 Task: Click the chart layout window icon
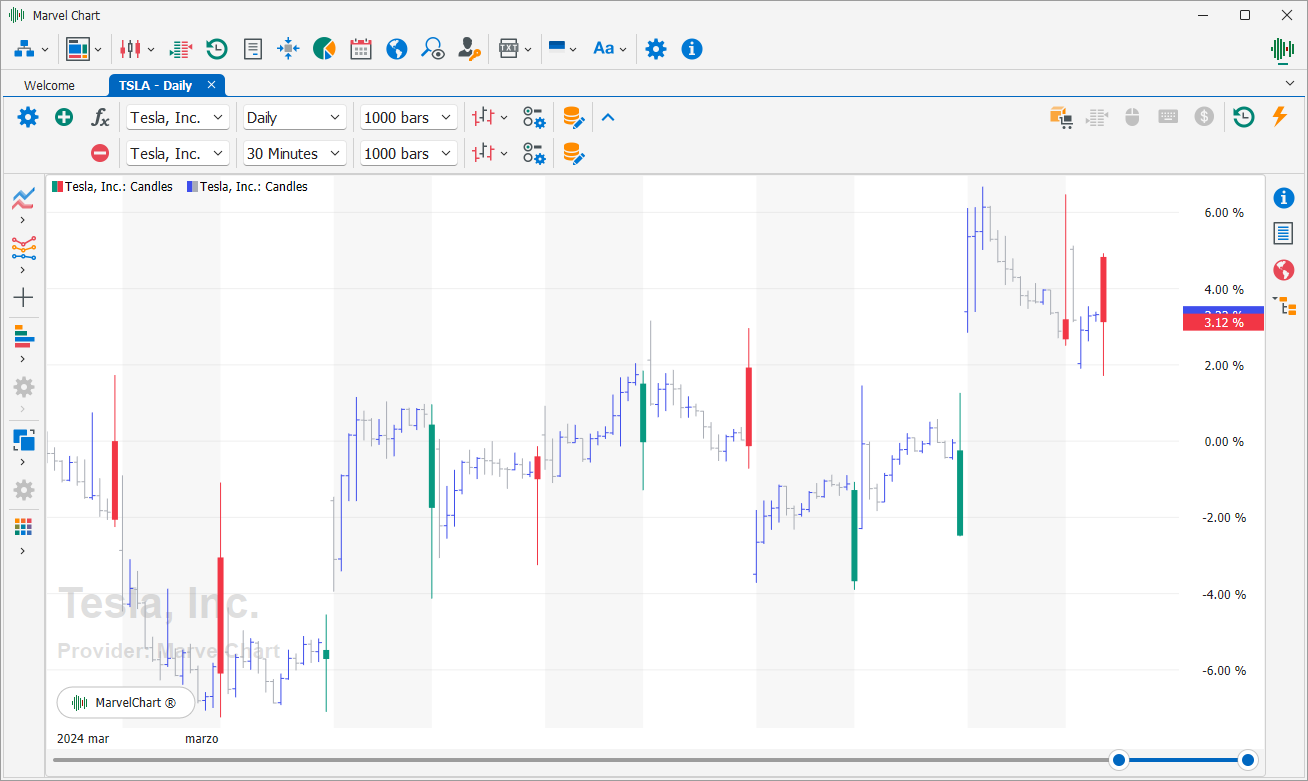pyautogui.click(x=78, y=48)
